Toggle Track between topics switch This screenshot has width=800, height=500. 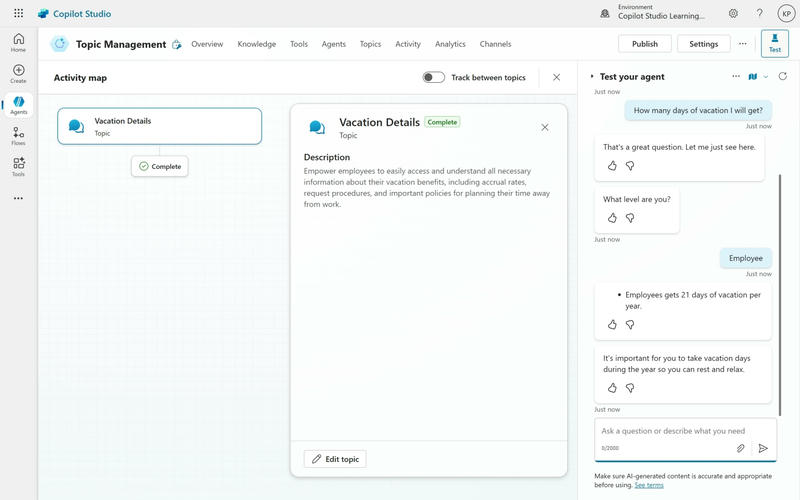(434, 77)
